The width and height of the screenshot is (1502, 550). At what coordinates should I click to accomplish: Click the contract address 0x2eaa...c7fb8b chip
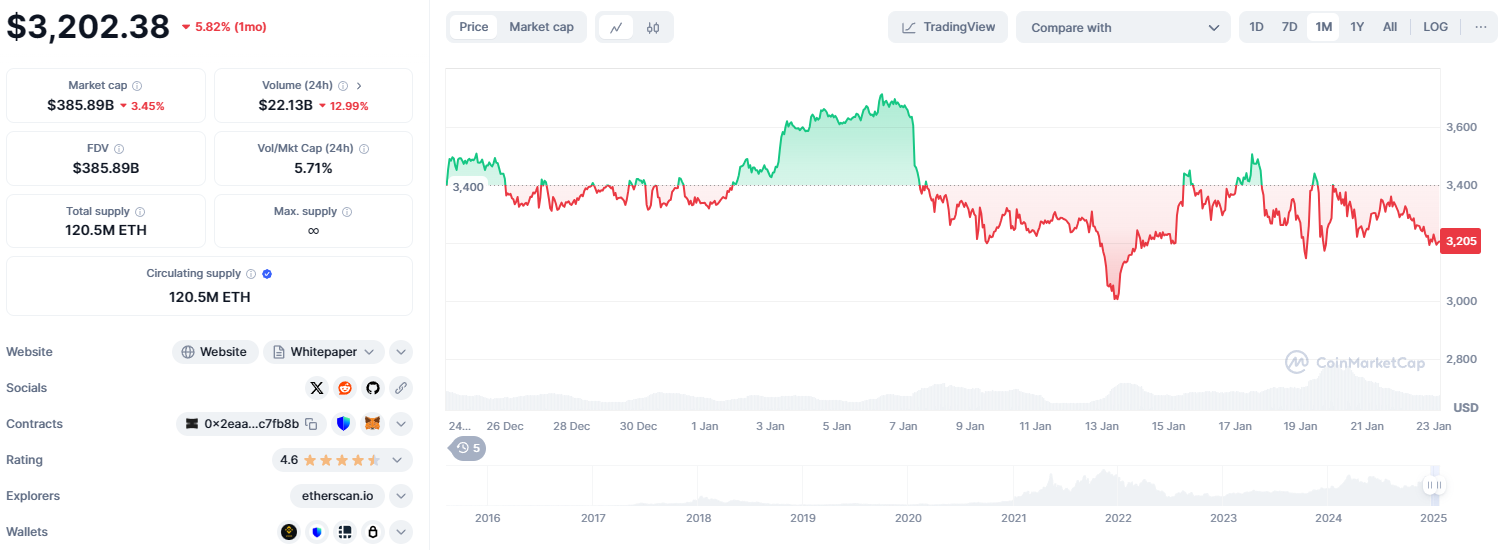pos(251,424)
